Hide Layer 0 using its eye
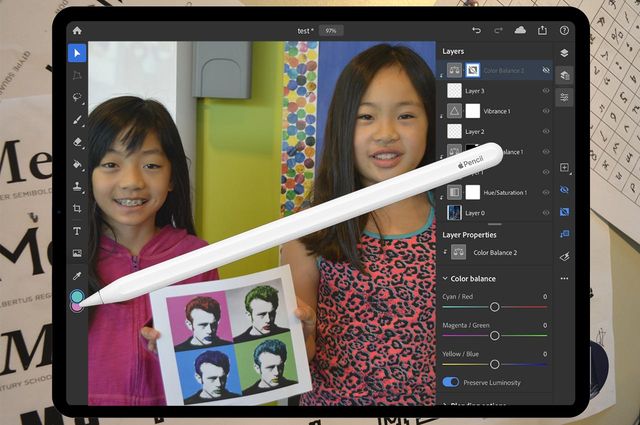This screenshot has width=640, height=425. pos(546,213)
